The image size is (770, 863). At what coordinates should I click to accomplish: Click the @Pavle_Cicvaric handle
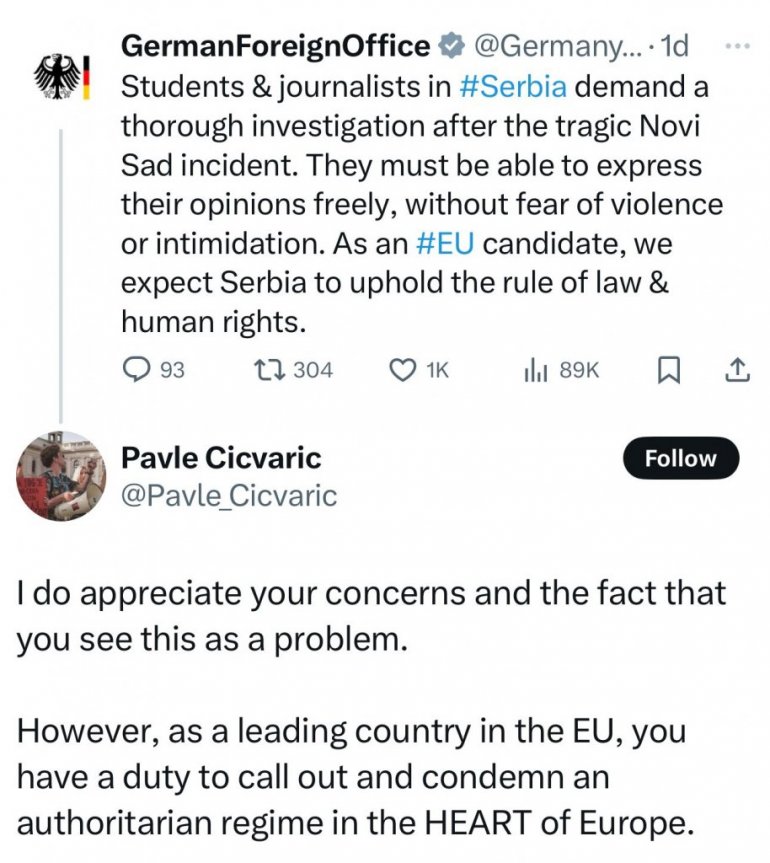click(228, 495)
